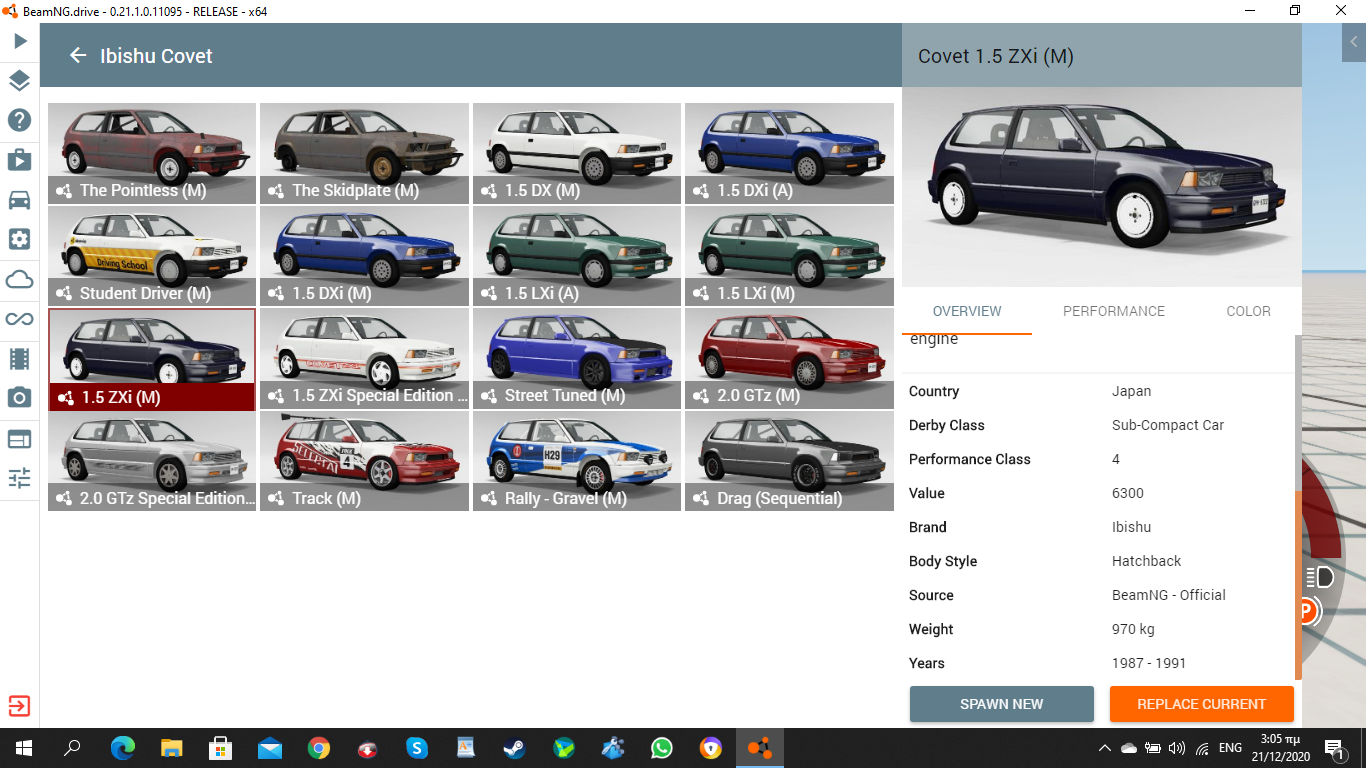Select The Skidplate (M) configuration
1366x768 pixels.
point(364,153)
